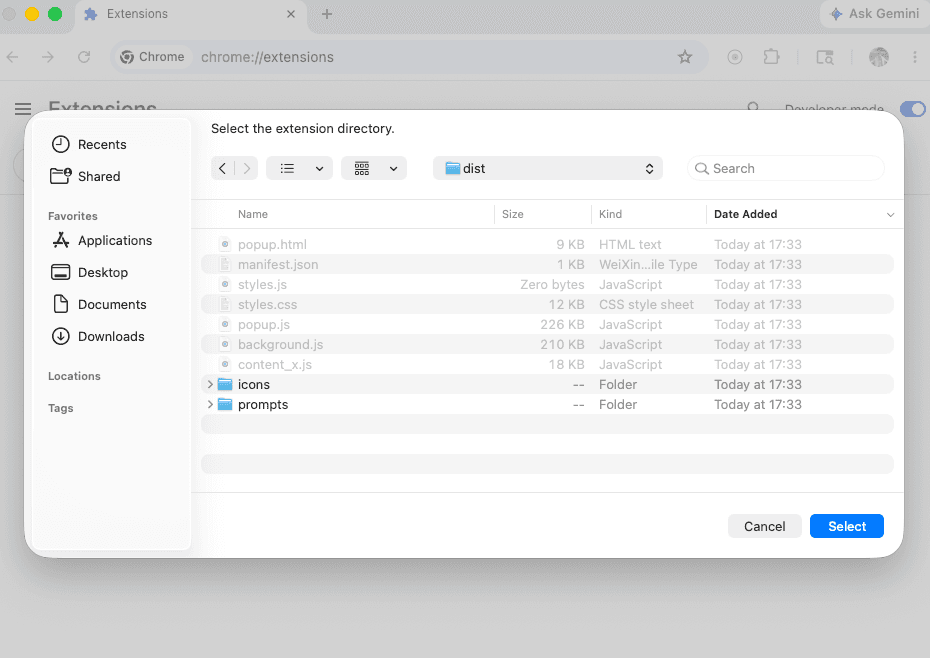
Task: Click the content_x.js file row
Action: pos(547,364)
